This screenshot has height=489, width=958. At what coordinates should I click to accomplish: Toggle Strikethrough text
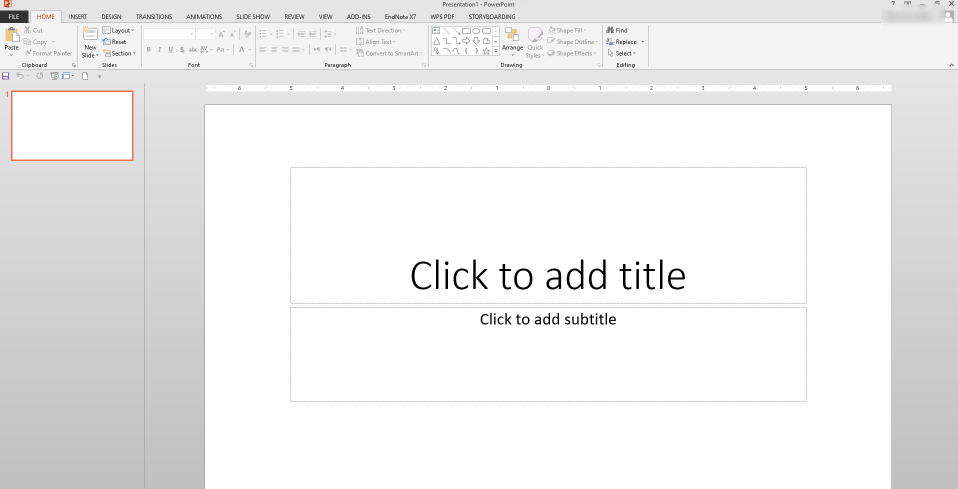(193, 50)
